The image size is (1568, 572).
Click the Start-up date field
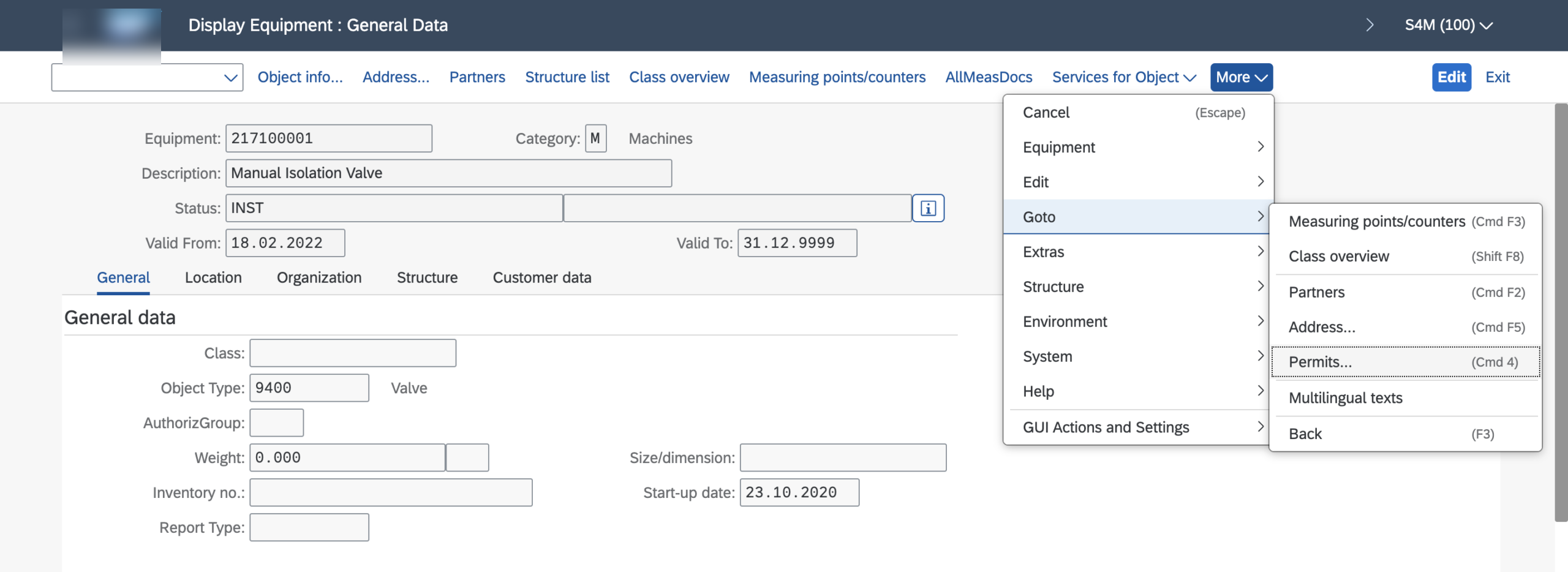point(800,493)
